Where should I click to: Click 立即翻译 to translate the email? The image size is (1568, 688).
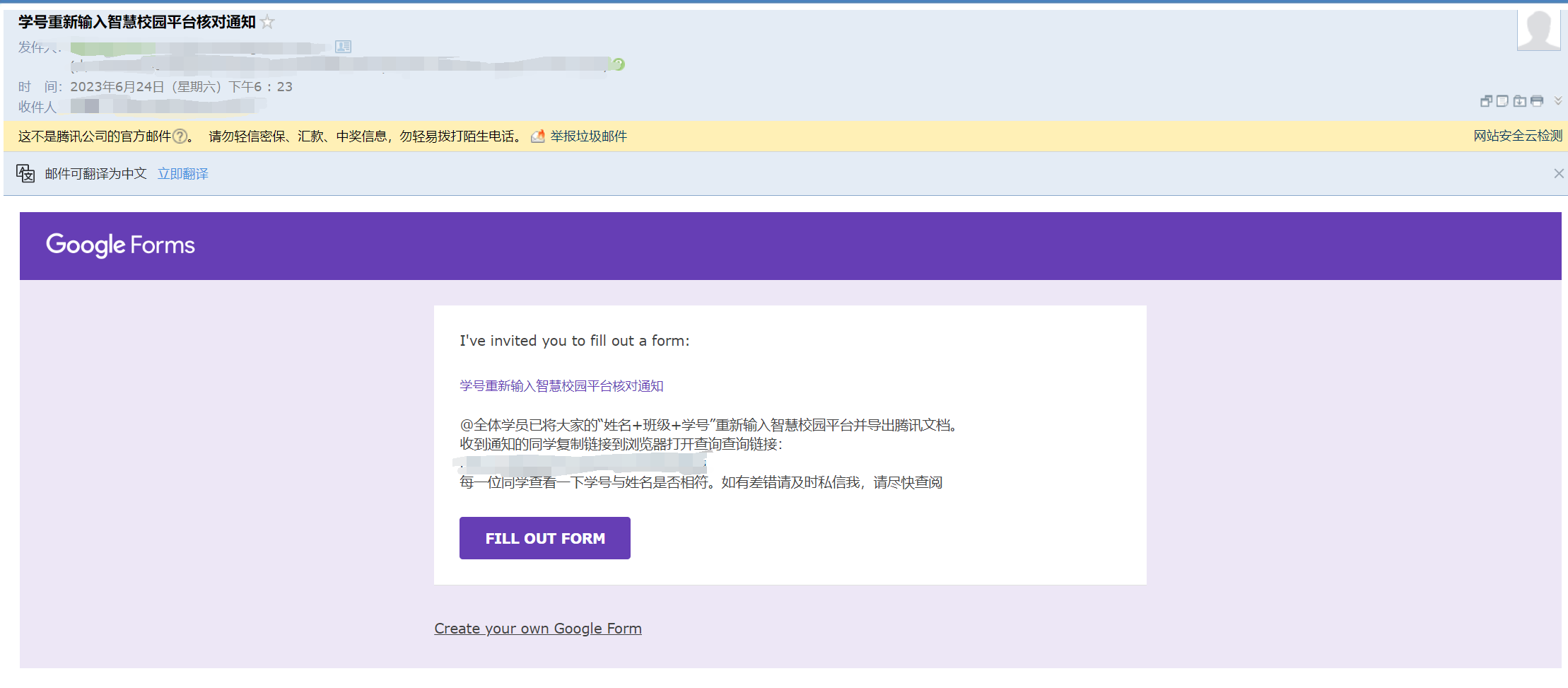[x=182, y=174]
